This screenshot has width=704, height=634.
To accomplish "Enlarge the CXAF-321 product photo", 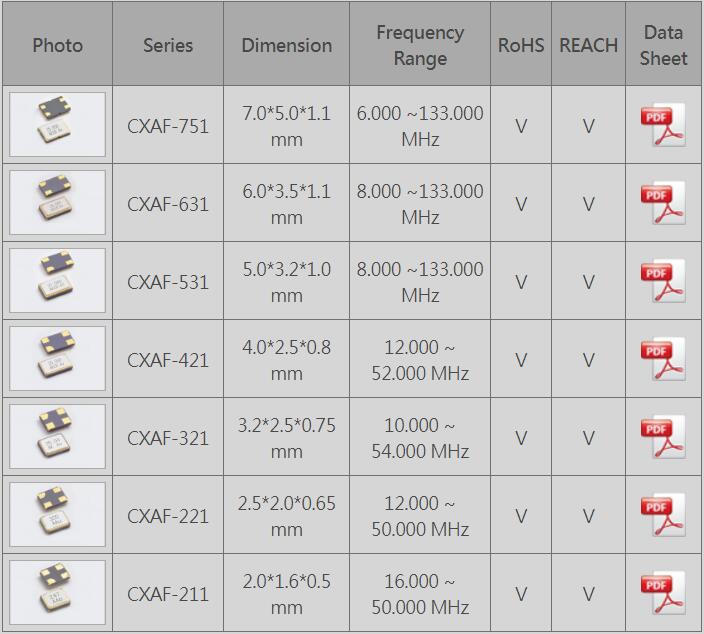I will pyautogui.click(x=57, y=437).
